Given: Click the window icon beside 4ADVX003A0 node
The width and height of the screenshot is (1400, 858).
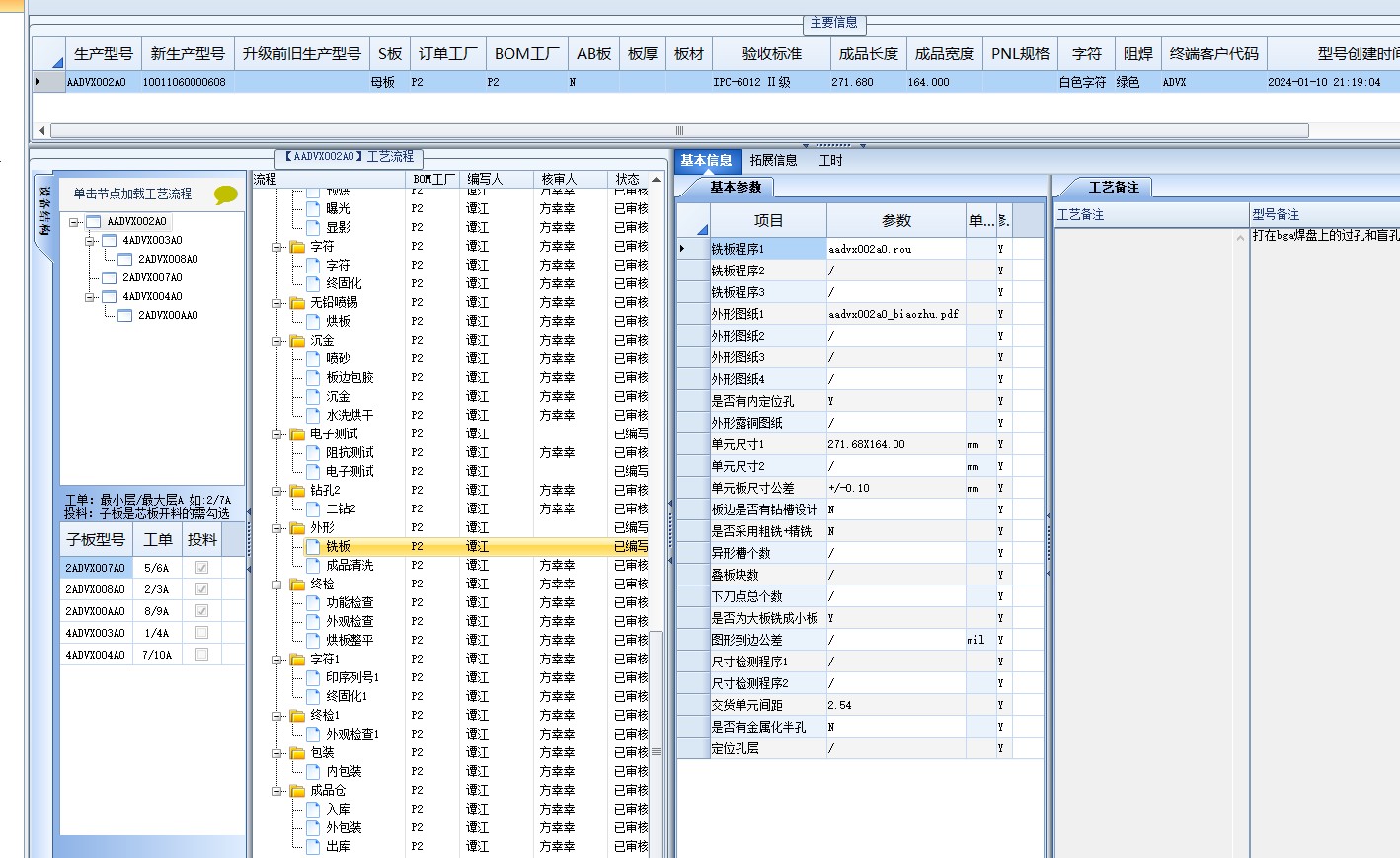Looking at the screenshot, I should coord(110,241).
